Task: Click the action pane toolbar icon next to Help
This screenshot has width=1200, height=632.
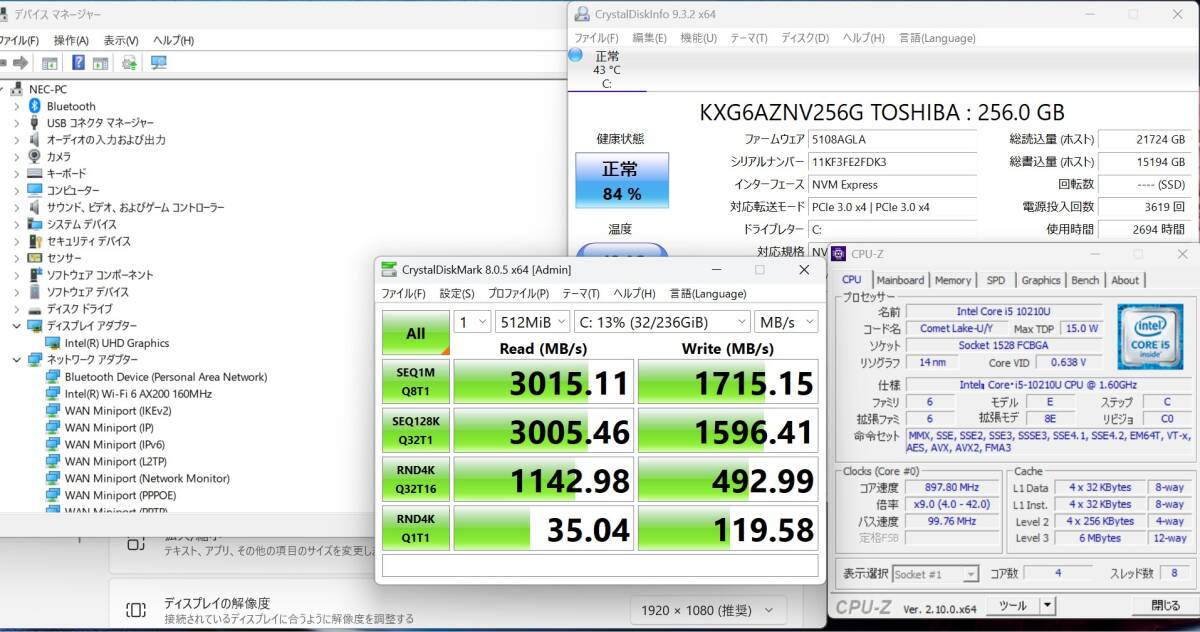Action: tap(100, 63)
